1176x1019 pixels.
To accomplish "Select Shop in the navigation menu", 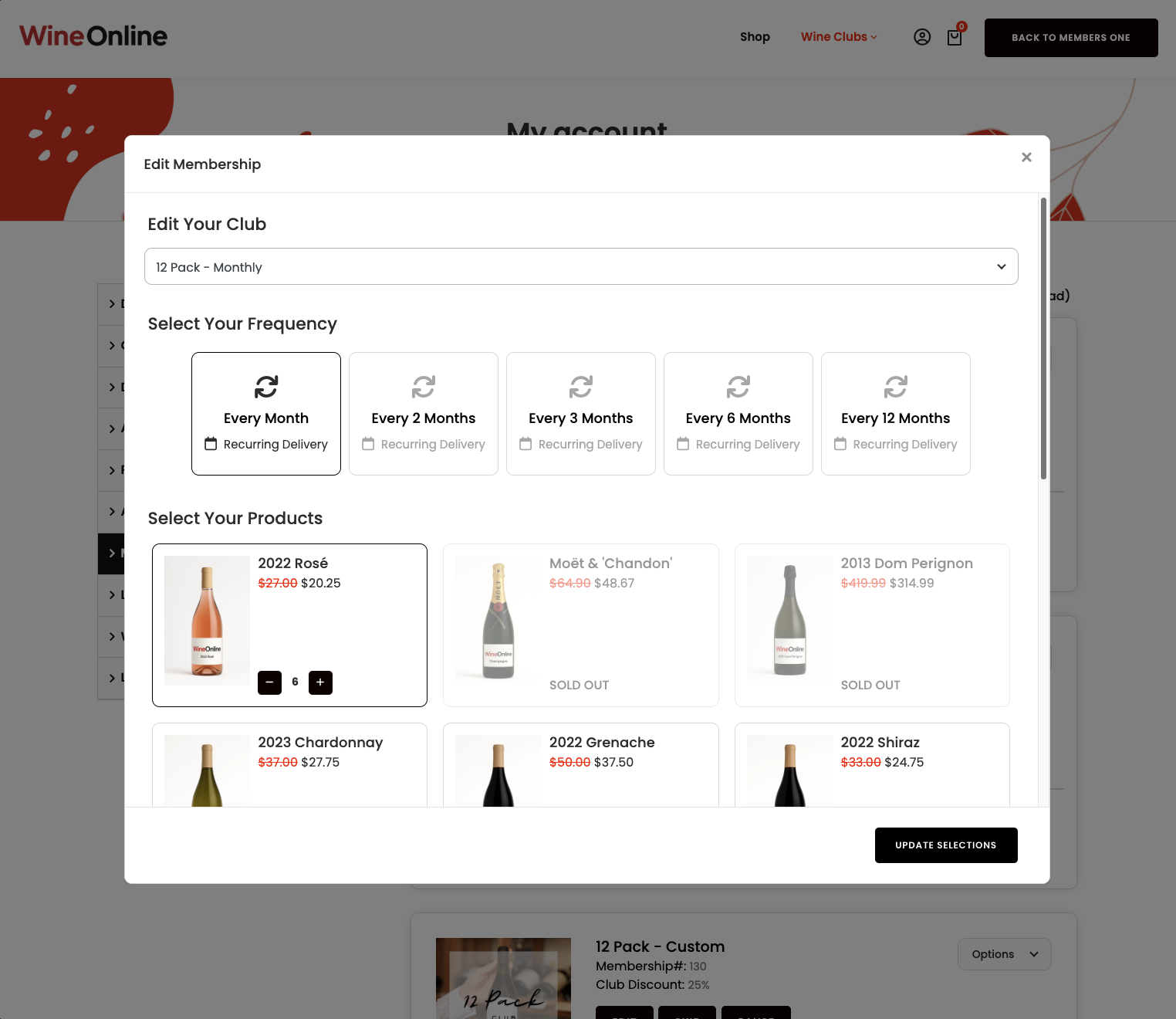I will coord(755,36).
